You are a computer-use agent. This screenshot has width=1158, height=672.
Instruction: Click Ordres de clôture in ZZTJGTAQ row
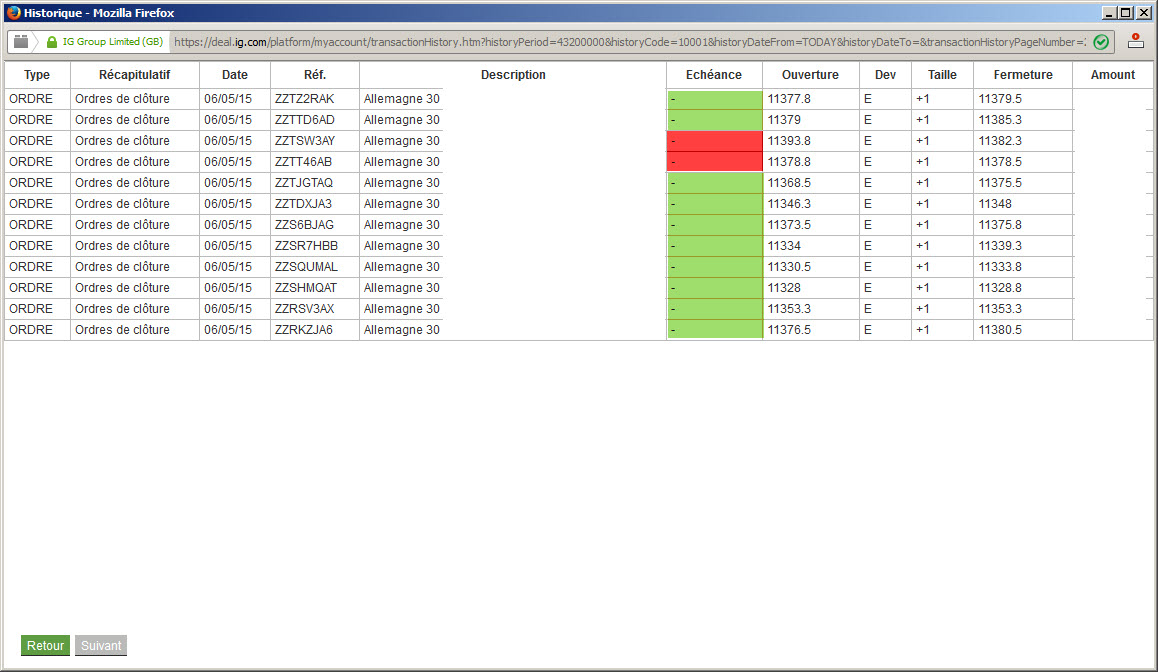[x=122, y=182]
